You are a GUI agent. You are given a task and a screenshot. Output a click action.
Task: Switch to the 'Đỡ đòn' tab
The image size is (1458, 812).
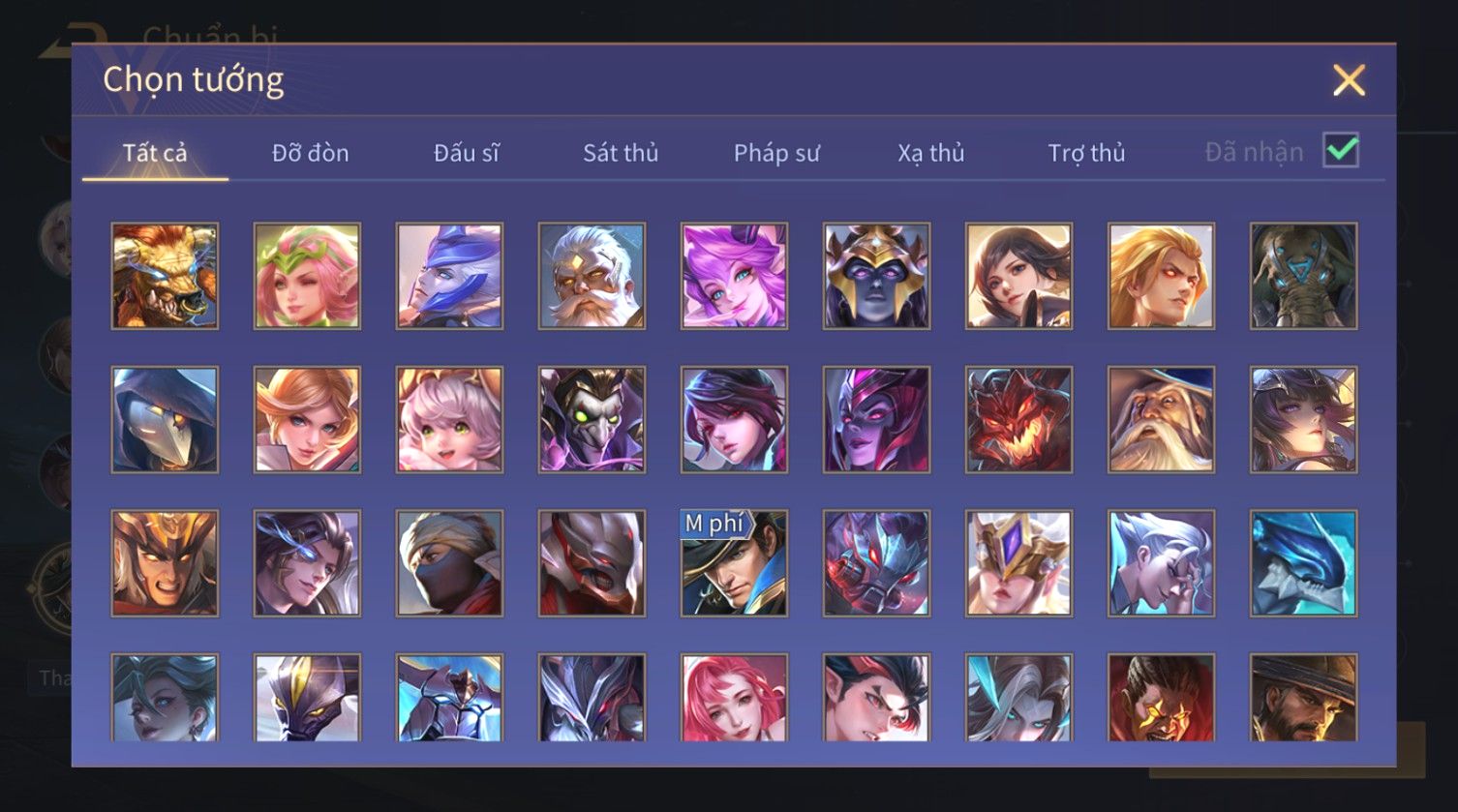click(x=310, y=153)
